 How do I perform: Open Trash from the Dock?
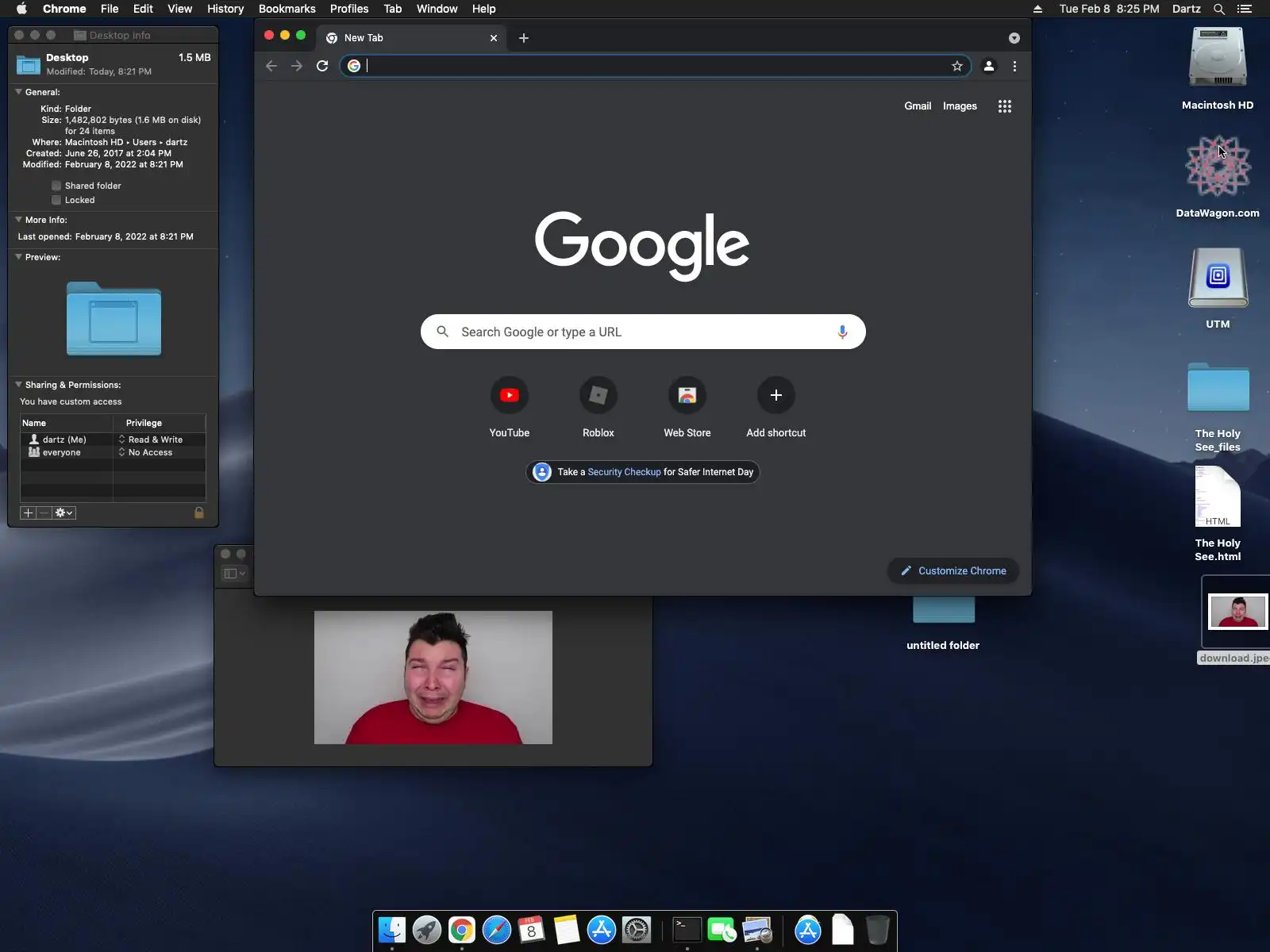click(878, 930)
